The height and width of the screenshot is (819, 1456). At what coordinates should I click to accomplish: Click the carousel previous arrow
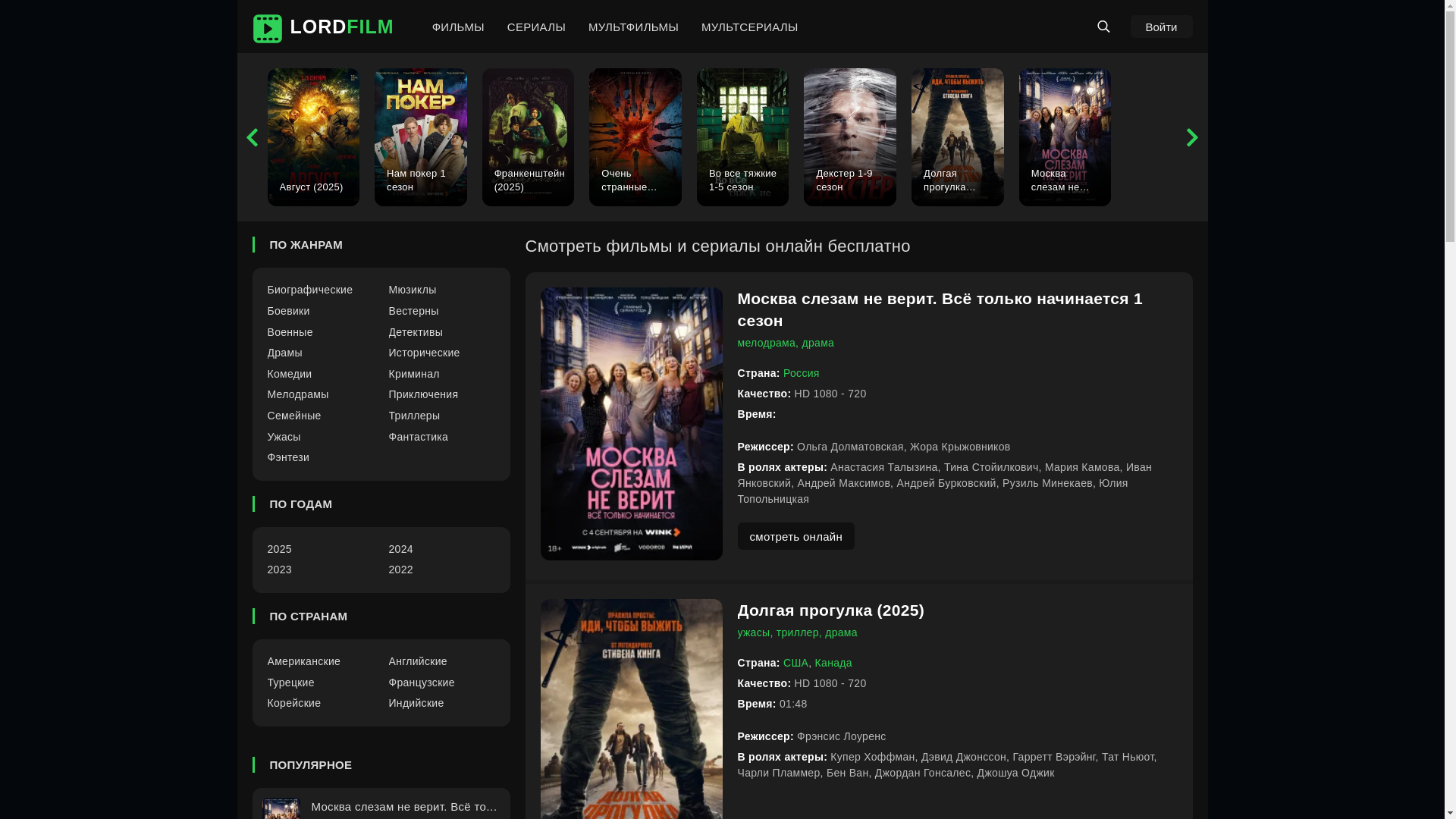(x=252, y=137)
